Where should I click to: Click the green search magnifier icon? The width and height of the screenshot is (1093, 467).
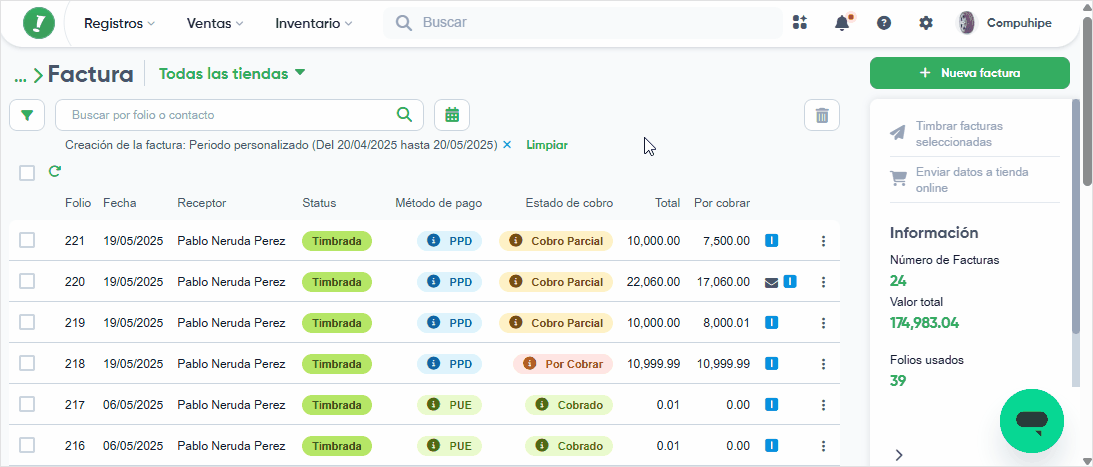404,114
